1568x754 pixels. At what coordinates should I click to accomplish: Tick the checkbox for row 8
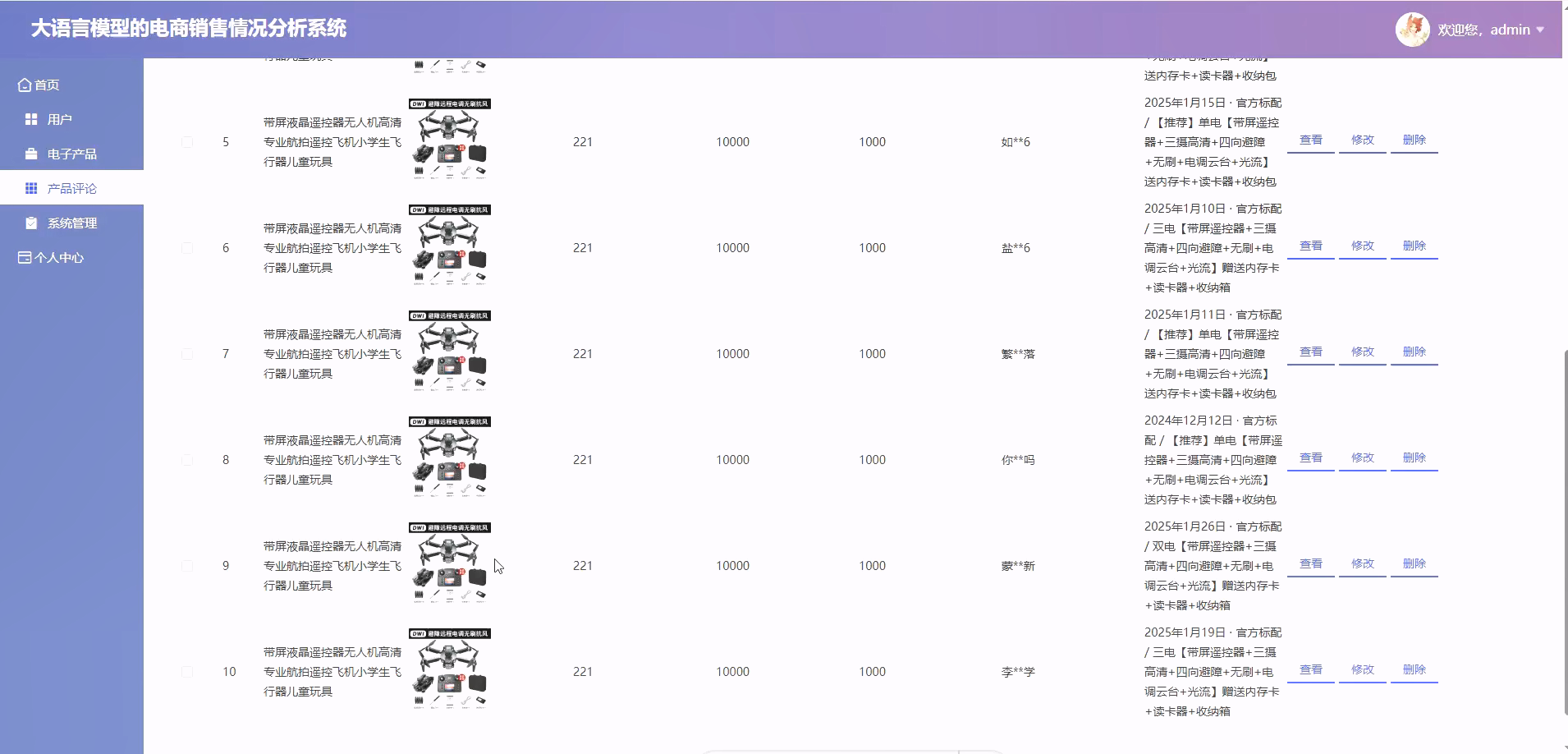point(187,460)
